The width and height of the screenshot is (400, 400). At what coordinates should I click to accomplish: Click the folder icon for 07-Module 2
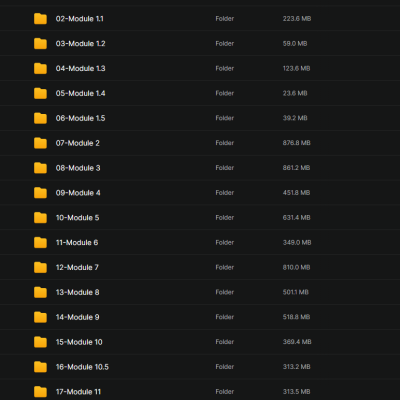[x=40, y=143]
